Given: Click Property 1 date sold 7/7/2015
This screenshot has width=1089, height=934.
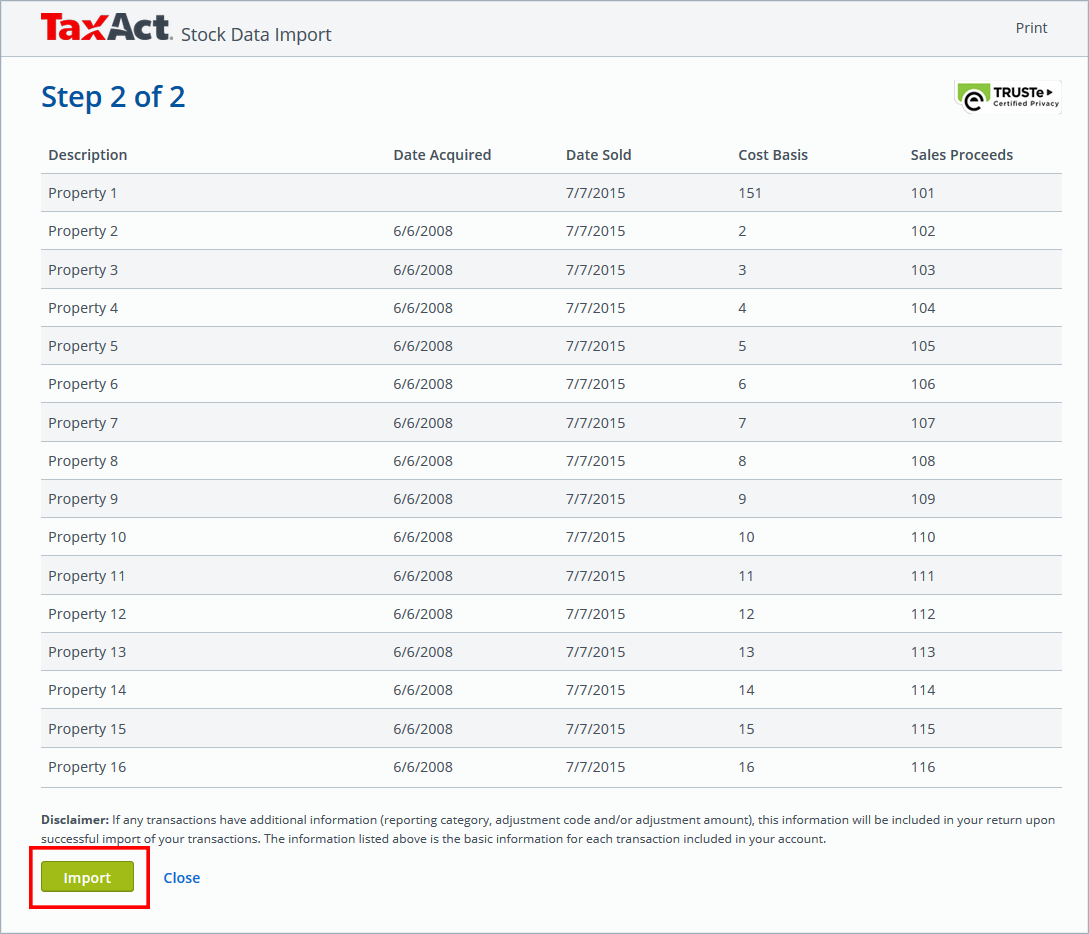Looking at the screenshot, I should (595, 193).
